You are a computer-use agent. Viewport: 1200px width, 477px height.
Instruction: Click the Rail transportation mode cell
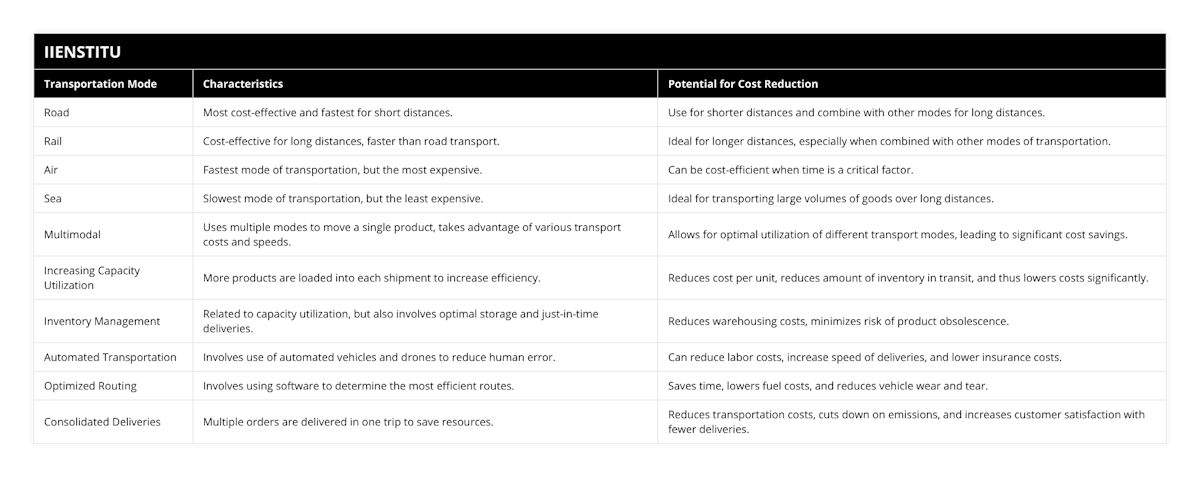[54, 141]
